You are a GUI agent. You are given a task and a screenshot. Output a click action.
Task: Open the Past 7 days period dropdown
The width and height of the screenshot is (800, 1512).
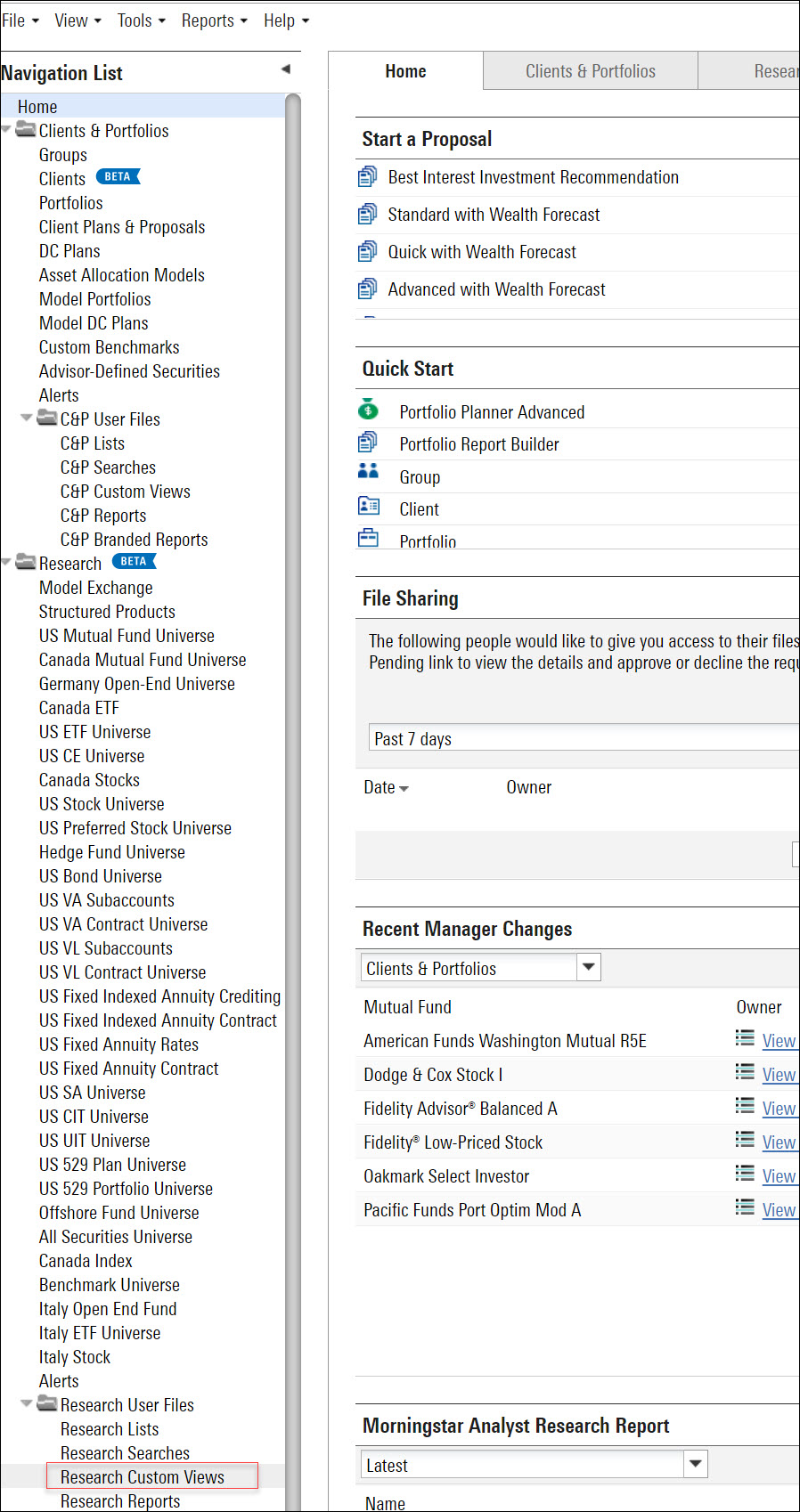pyautogui.click(x=584, y=738)
